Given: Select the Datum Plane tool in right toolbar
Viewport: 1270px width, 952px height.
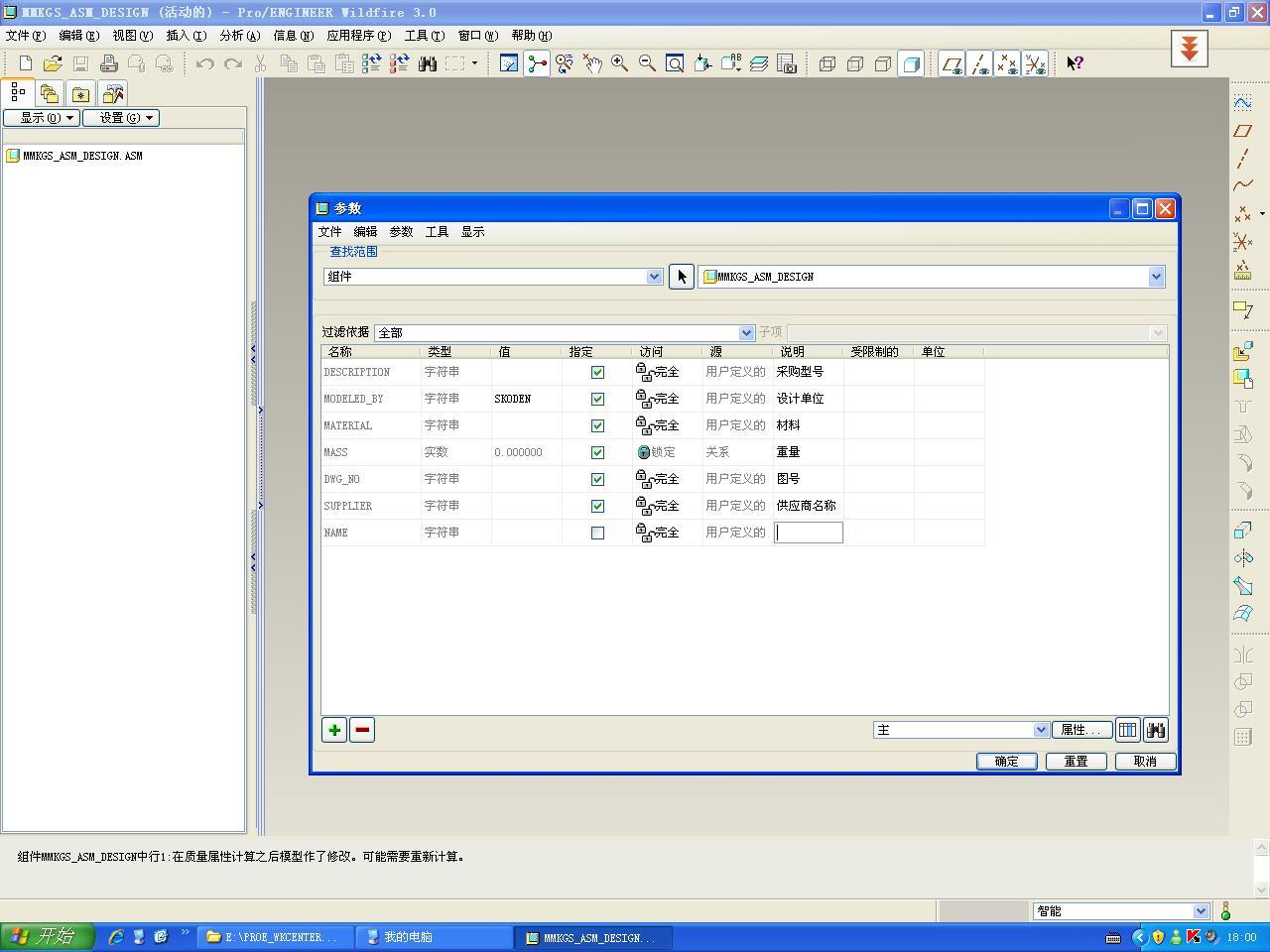Looking at the screenshot, I should [x=1242, y=130].
